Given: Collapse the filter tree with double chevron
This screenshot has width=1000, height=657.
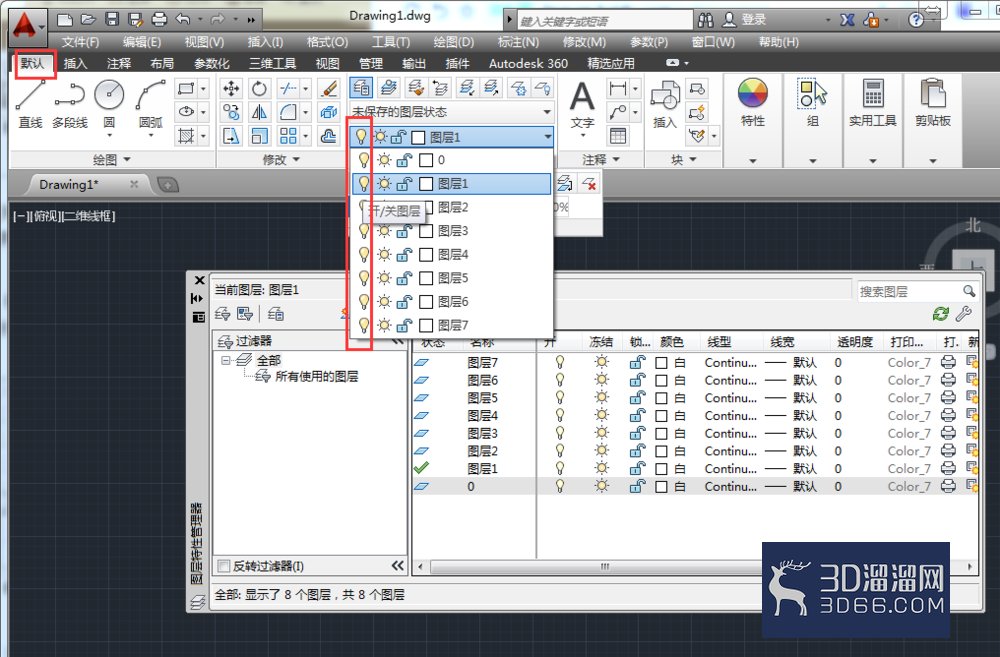Looking at the screenshot, I should pyautogui.click(x=397, y=566).
